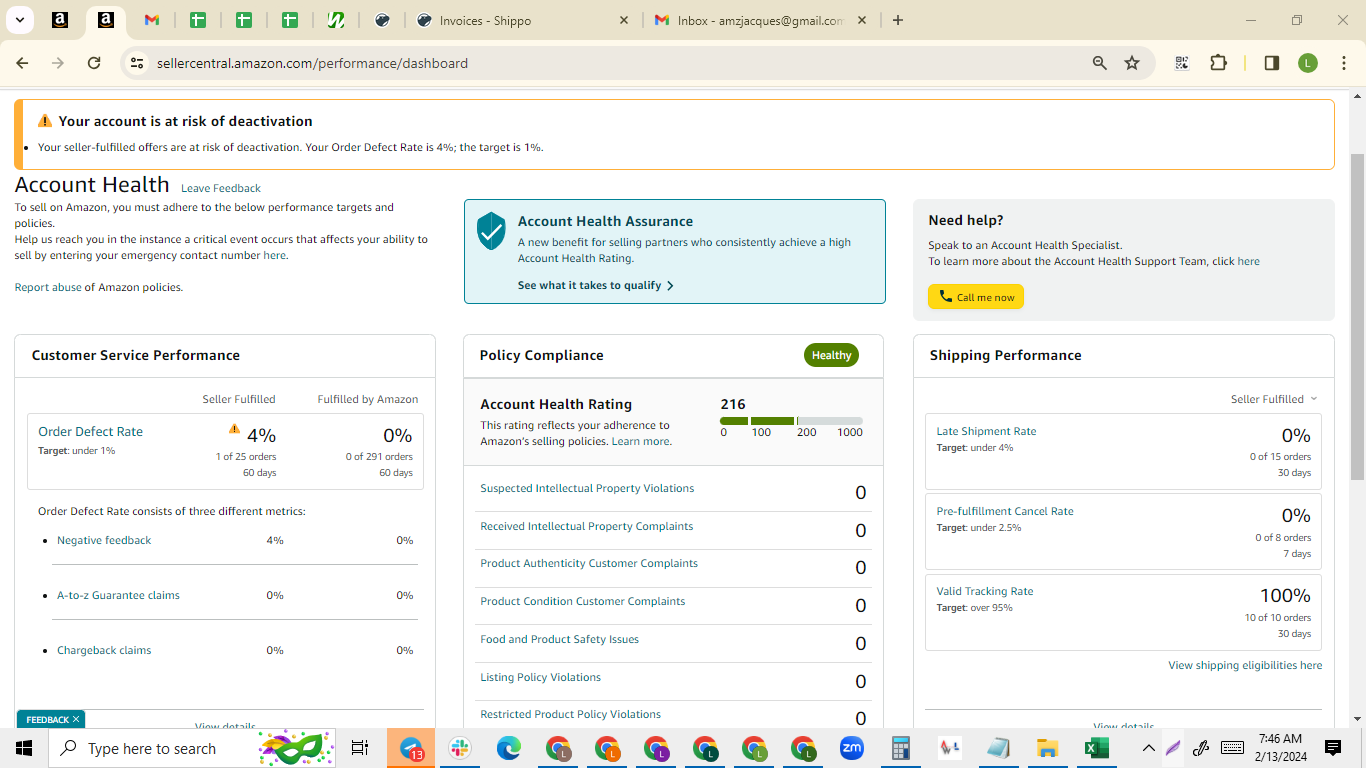1366x768 pixels.
Task: Open the Late Shipment Rate link
Action: [x=986, y=431]
